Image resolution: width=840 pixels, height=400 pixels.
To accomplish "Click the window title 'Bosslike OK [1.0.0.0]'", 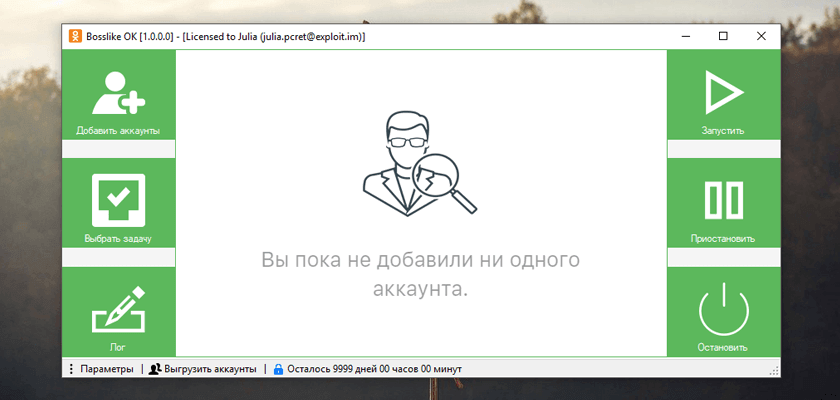I will [129, 36].
